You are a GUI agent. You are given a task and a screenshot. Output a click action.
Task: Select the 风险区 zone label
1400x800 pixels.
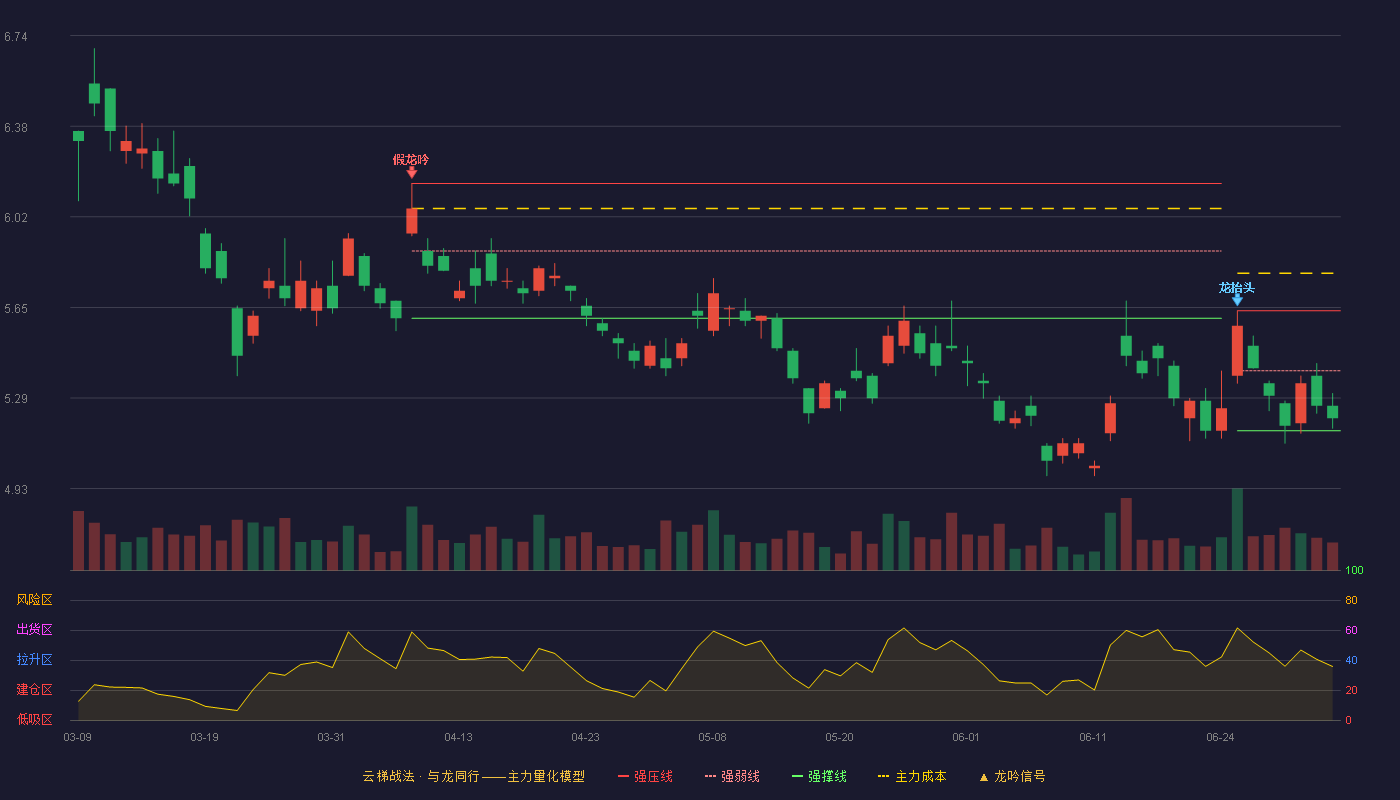[34, 600]
